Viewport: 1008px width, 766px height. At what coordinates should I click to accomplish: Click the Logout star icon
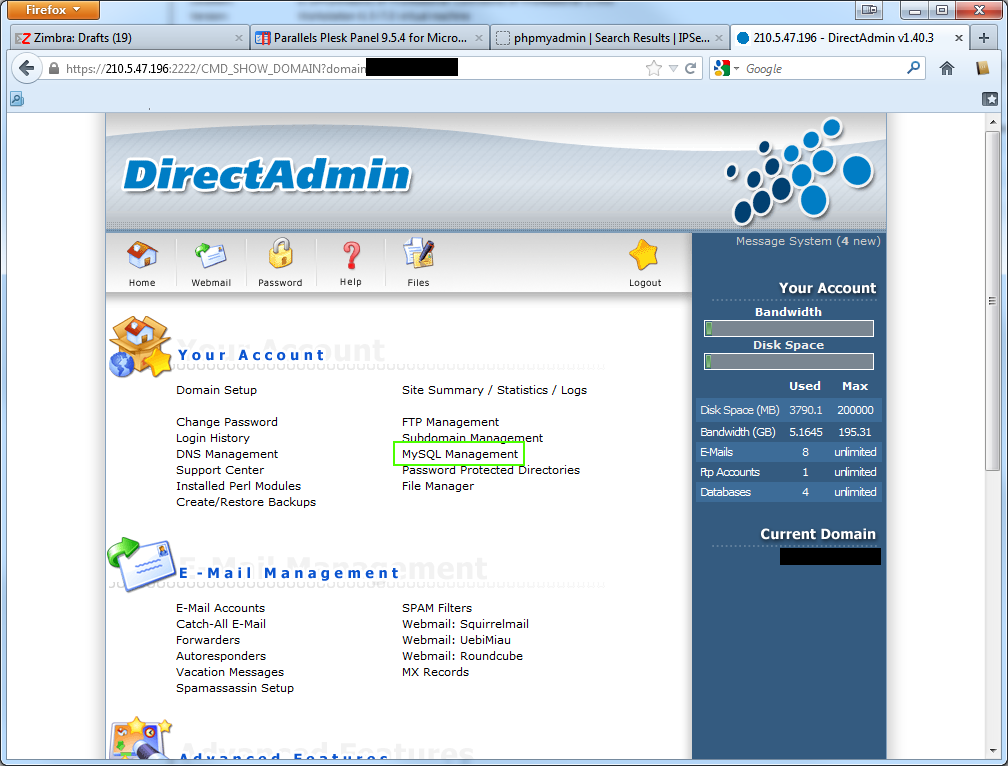(644, 255)
